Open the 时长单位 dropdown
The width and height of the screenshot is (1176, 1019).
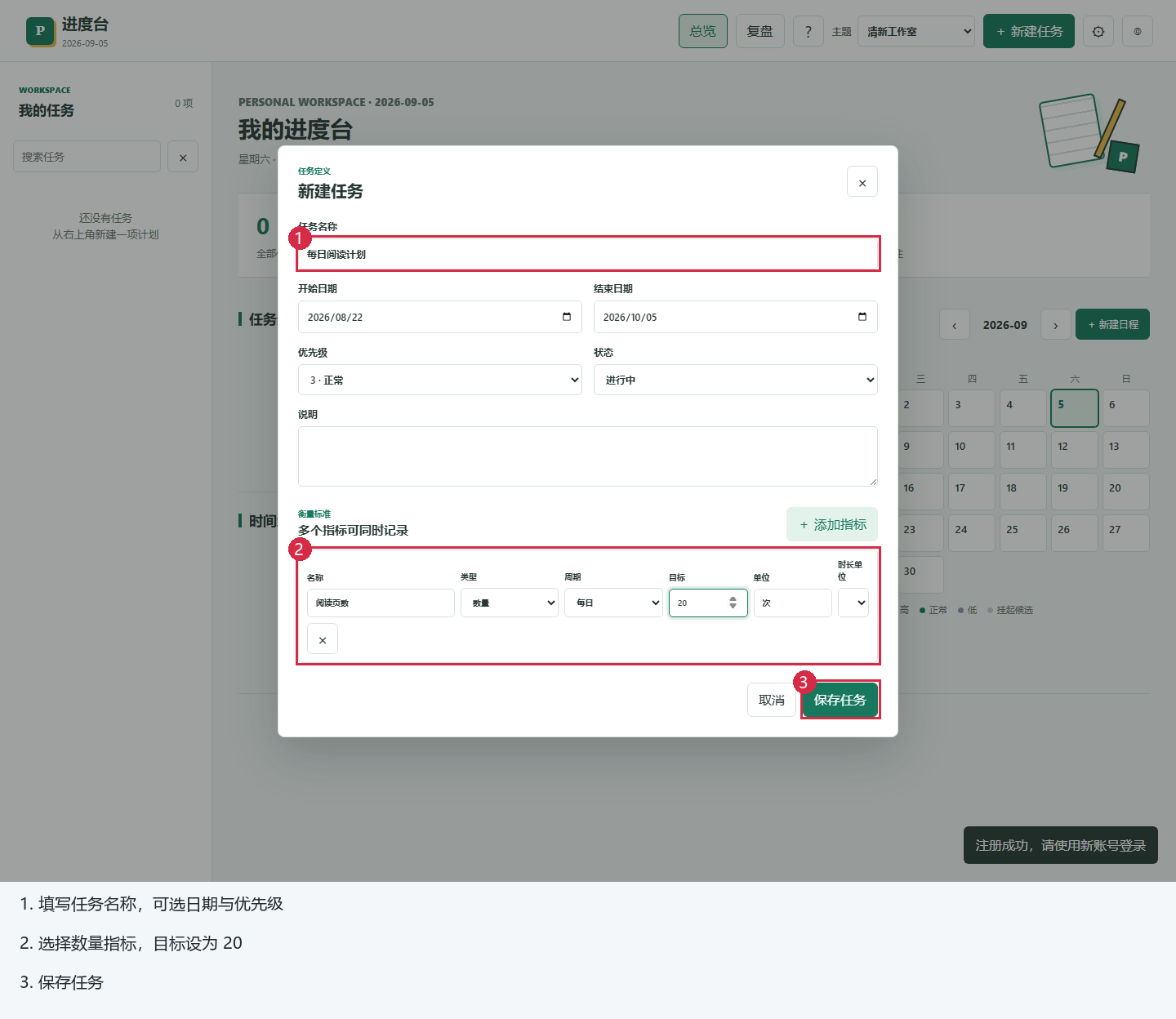point(853,603)
